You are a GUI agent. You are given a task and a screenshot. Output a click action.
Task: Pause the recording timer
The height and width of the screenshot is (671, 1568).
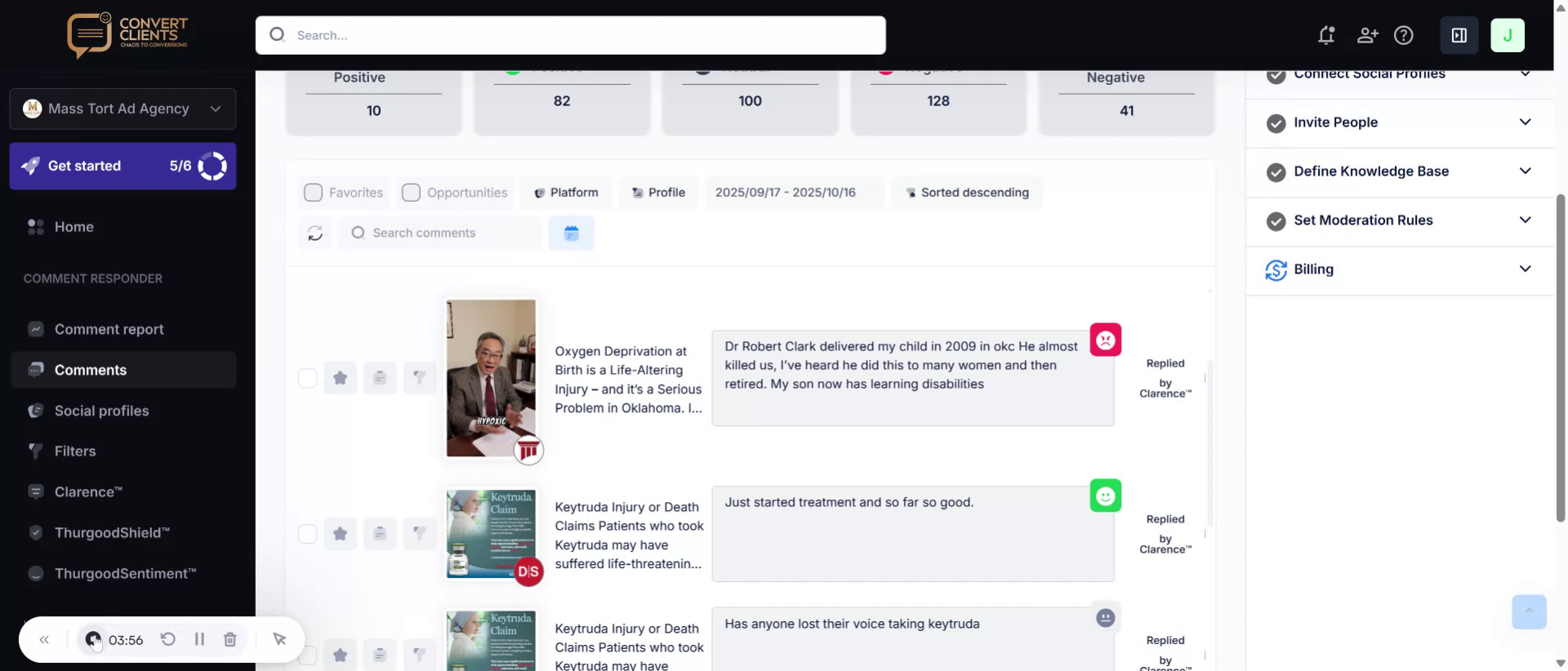(x=199, y=639)
